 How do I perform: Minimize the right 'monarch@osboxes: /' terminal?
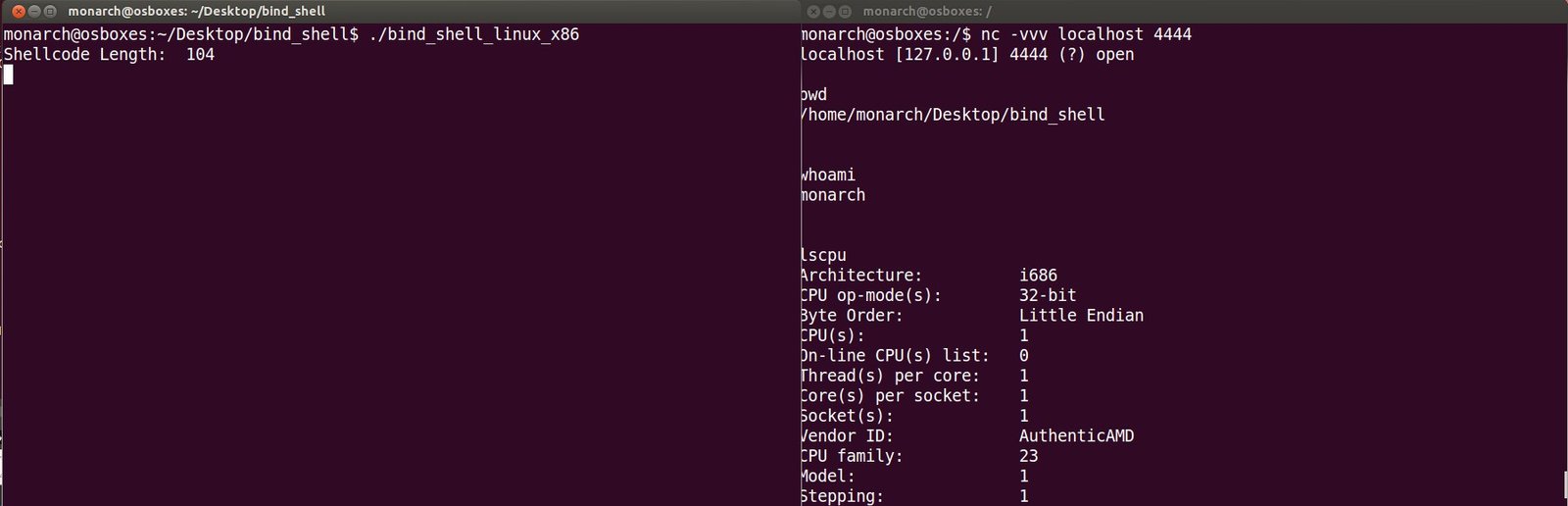click(830, 11)
